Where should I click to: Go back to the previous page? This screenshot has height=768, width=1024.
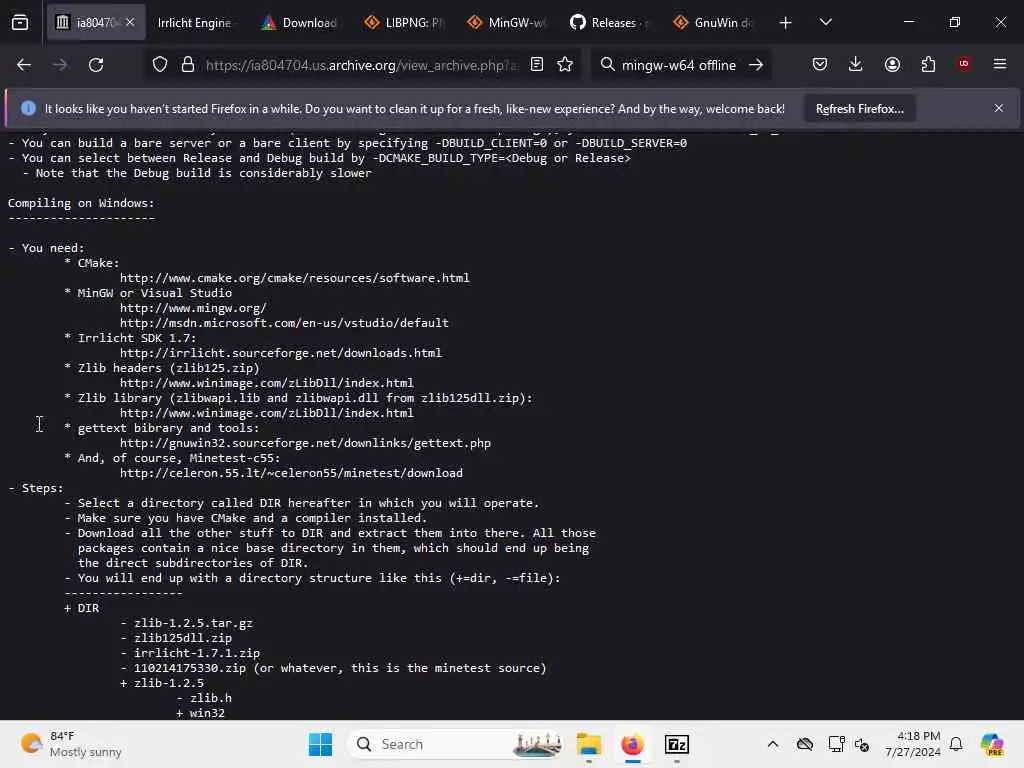click(24, 65)
